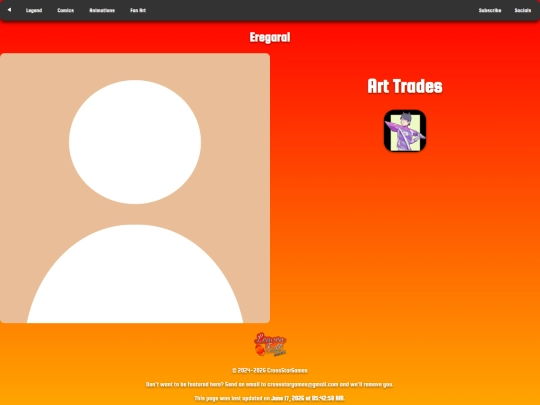The height and width of the screenshot is (405, 540).
Task: Click the Art Trades heading
Action: pyautogui.click(x=405, y=86)
